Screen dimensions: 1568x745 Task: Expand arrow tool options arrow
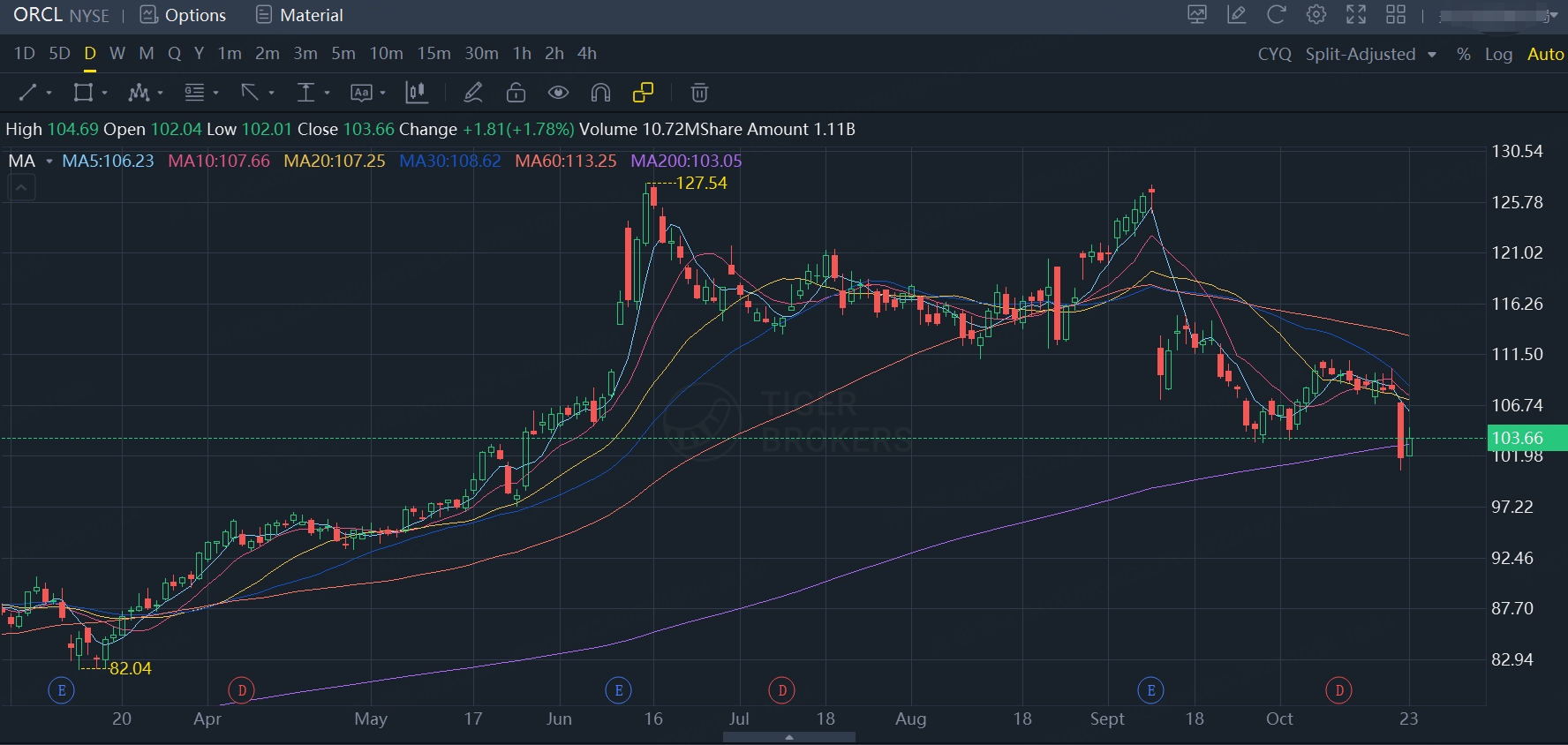(271, 93)
